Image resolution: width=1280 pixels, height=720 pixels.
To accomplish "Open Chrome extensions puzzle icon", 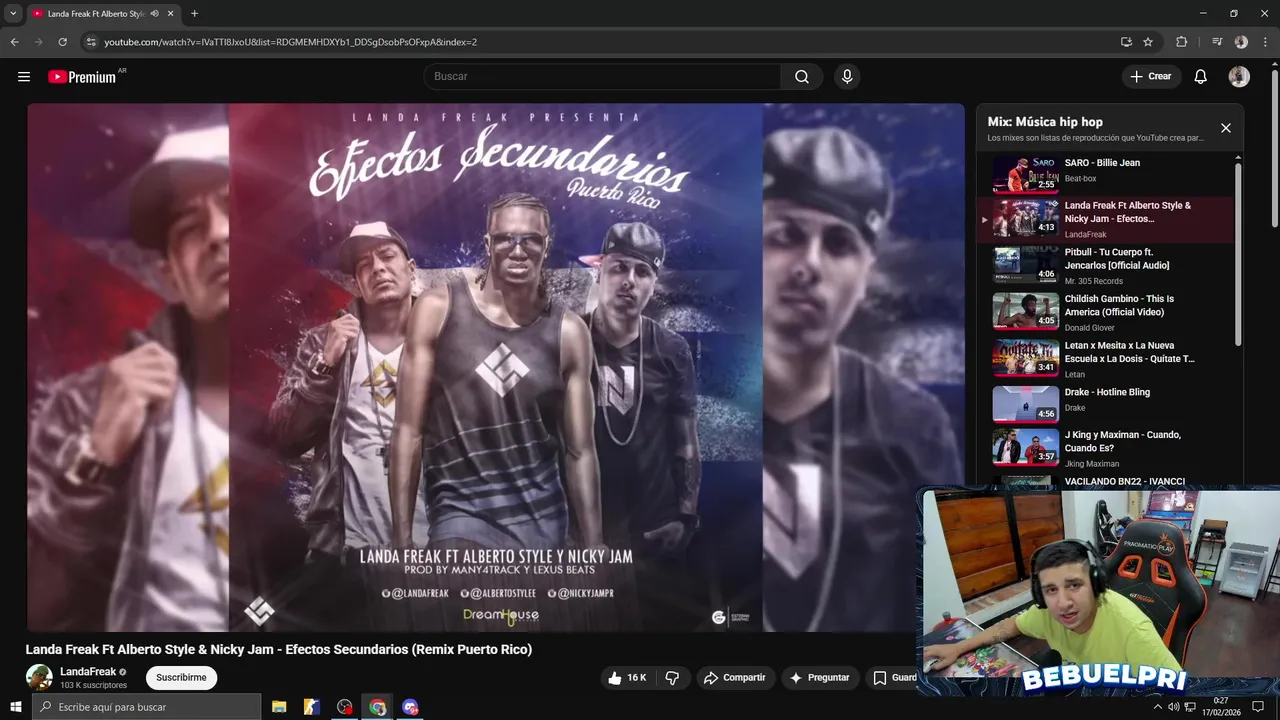I will coord(1182,42).
